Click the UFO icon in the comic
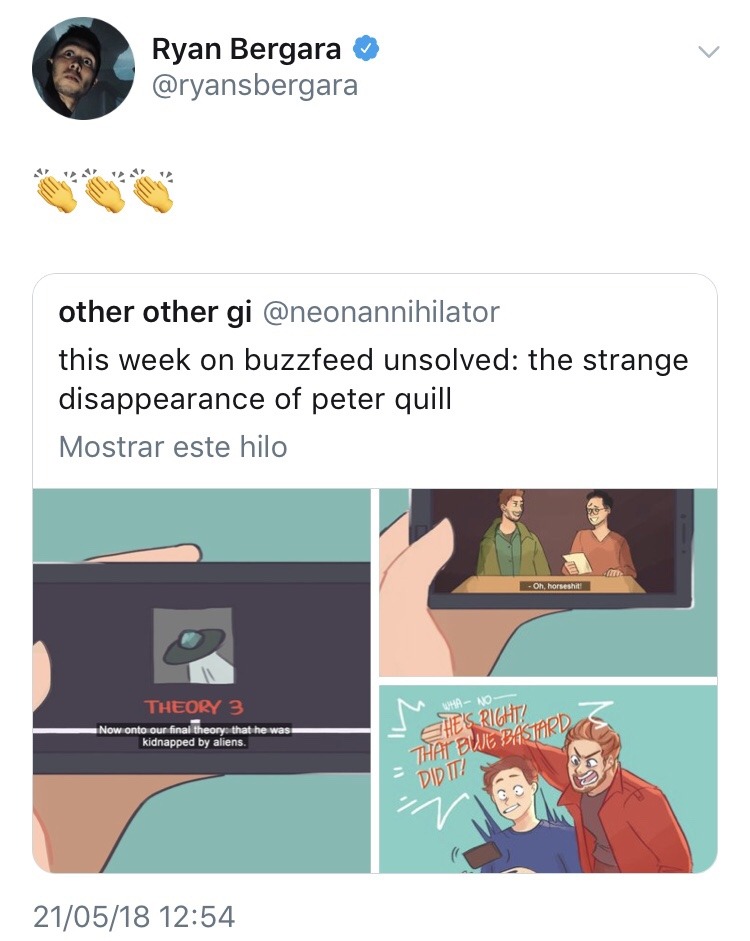750x941 pixels. coord(193,646)
